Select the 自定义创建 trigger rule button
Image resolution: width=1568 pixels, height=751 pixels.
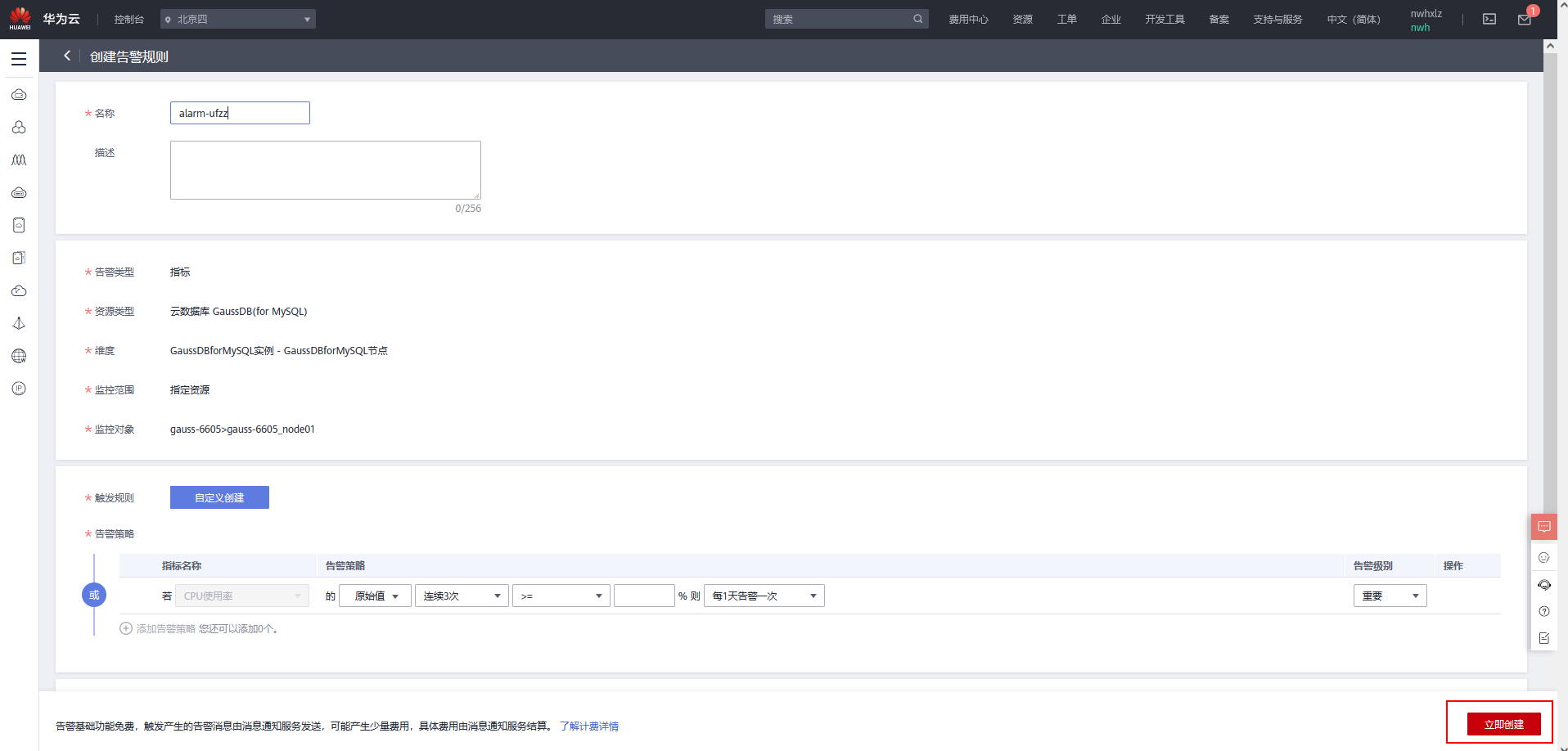tap(219, 497)
